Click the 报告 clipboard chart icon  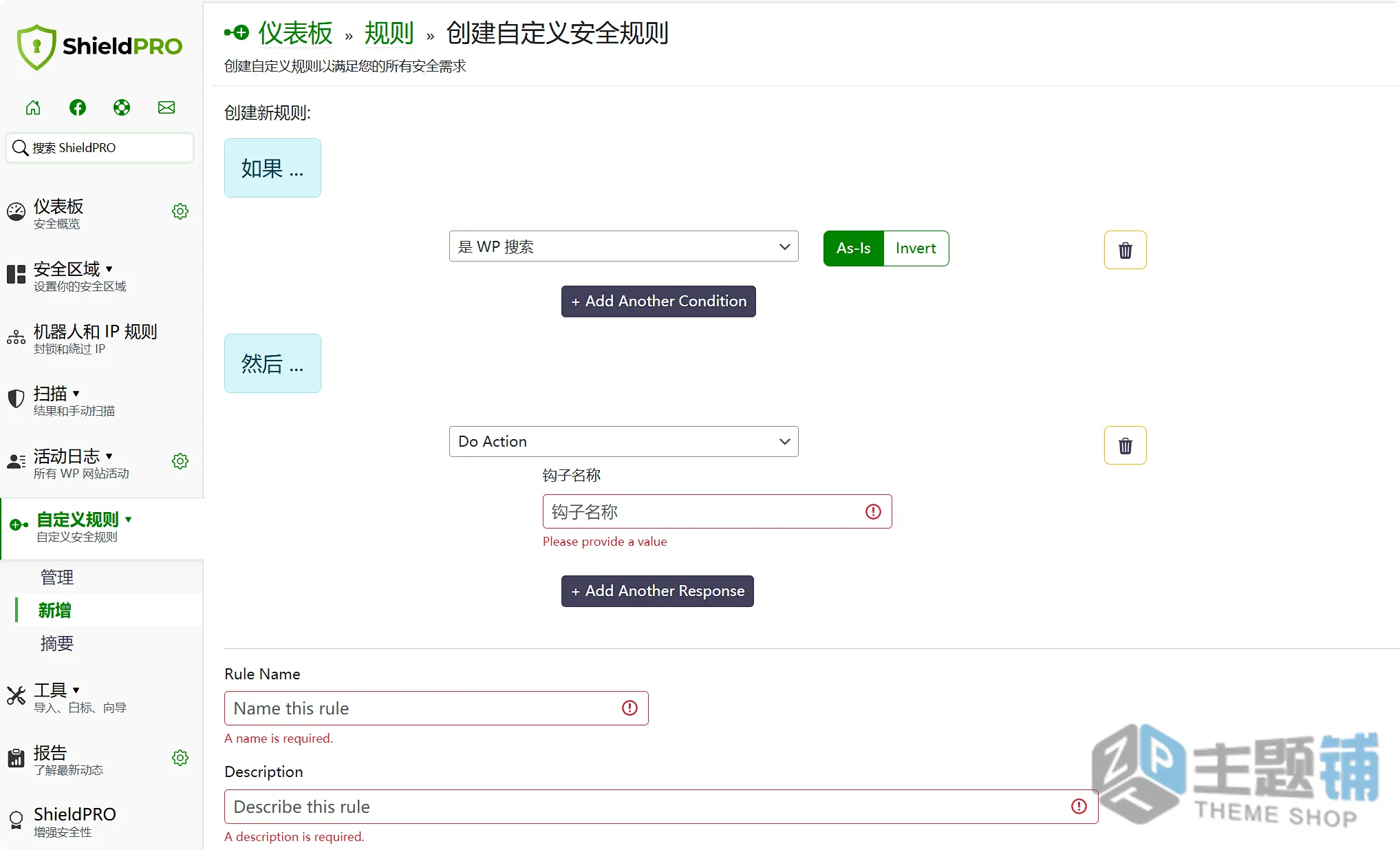16,758
